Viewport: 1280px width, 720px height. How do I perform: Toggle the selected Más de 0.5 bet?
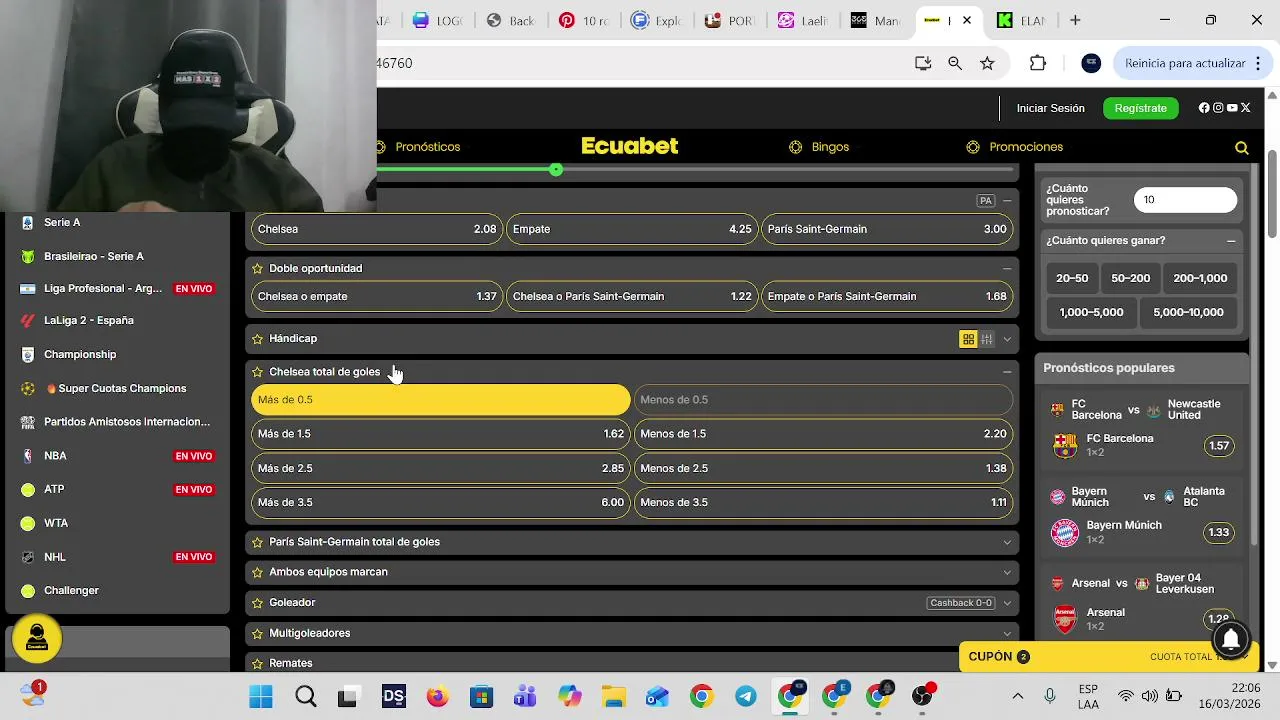tap(441, 400)
